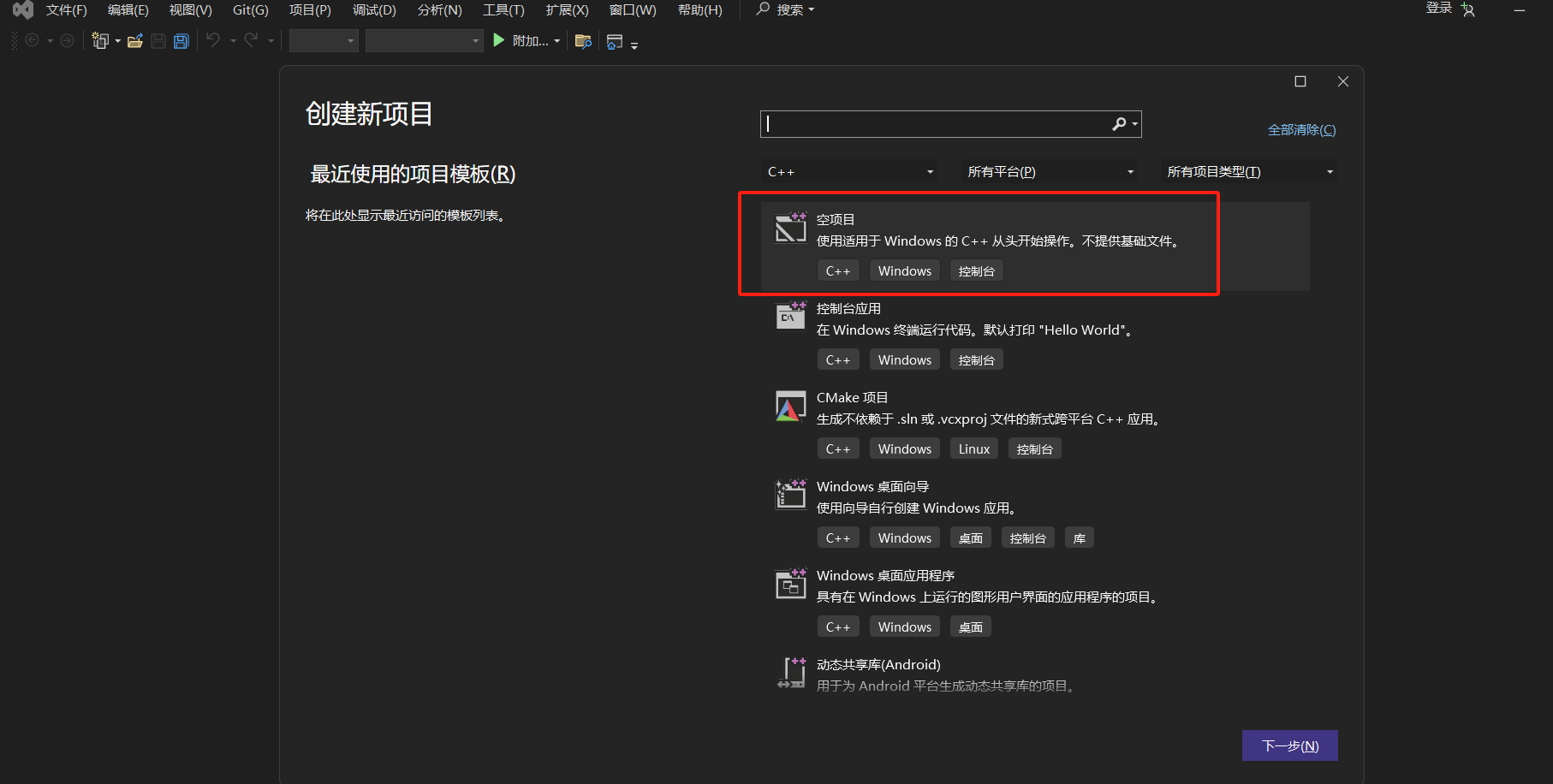Click the 全部清除(C) link
The height and width of the screenshot is (784, 1553).
coord(1300,129)
